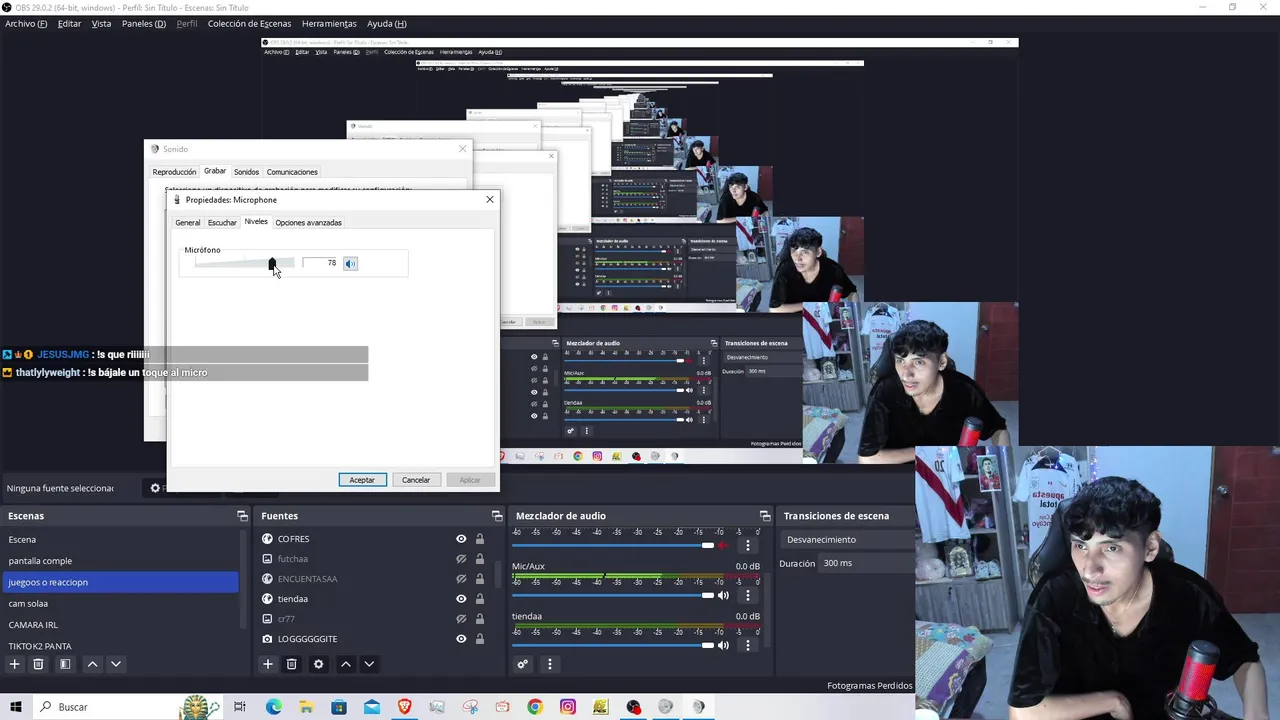The width and height of the screenshot is (1280, 720).
Task: Move the selected scene down in Escenas
Action: pyautogui.click(x=116, y=664)
